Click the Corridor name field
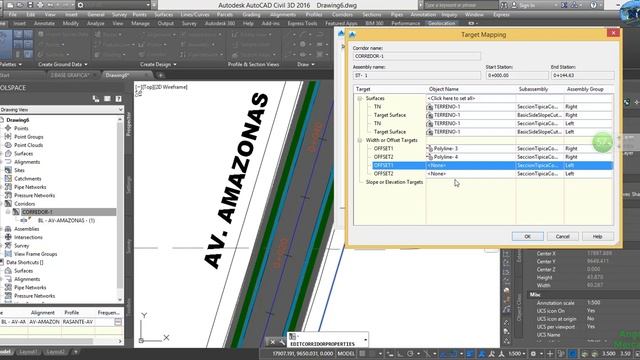Screen dimensions: 640x360 (x=416, y=56)
